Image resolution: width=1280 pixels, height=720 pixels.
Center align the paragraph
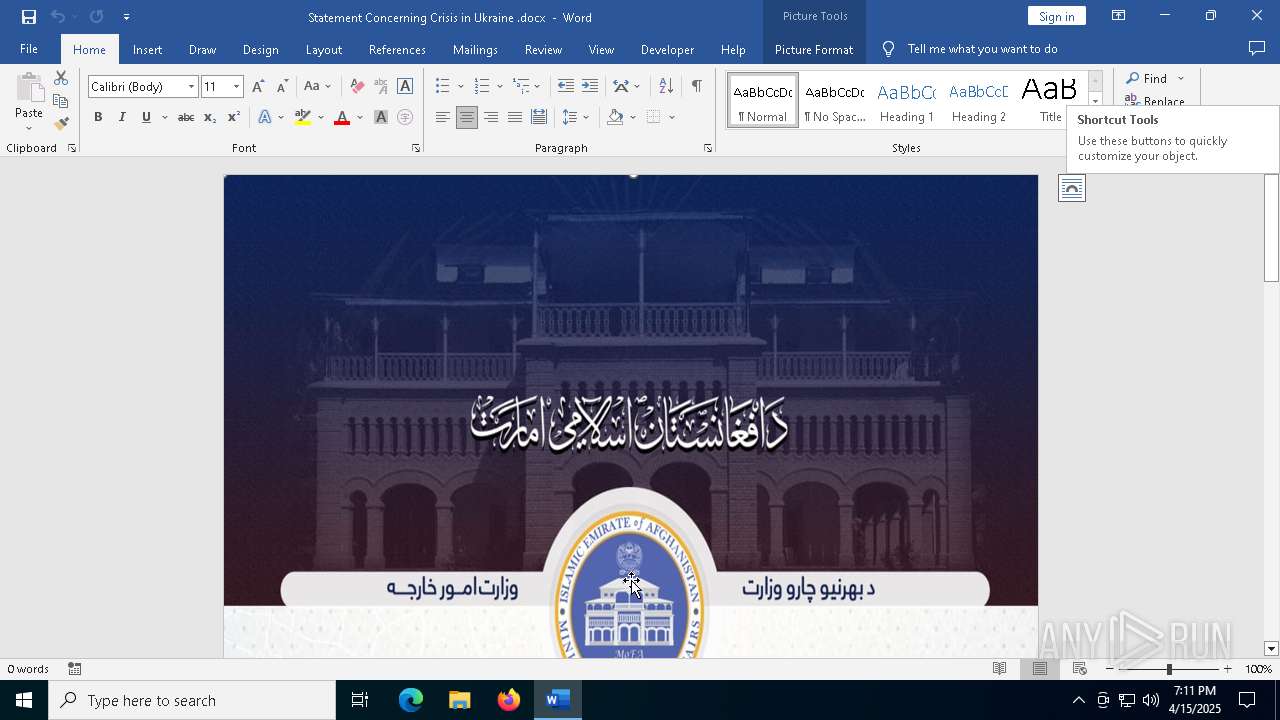click(x=467, y=118)
